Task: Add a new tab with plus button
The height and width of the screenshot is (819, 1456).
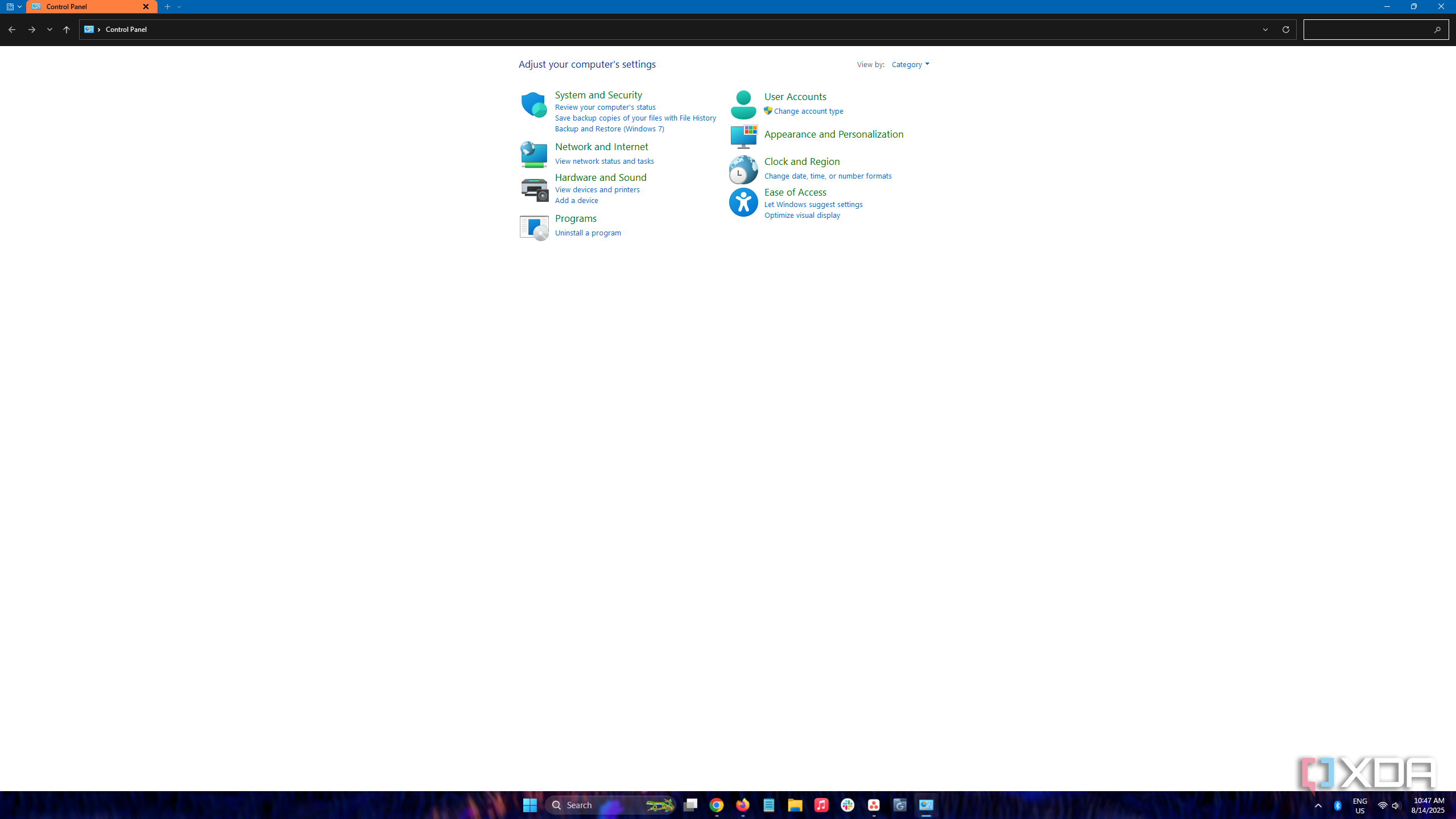Action: click(x=167, y=7)
